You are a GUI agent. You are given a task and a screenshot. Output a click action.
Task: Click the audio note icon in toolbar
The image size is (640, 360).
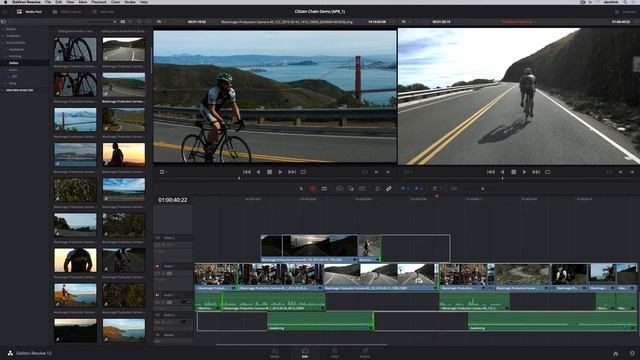(434, 189)
